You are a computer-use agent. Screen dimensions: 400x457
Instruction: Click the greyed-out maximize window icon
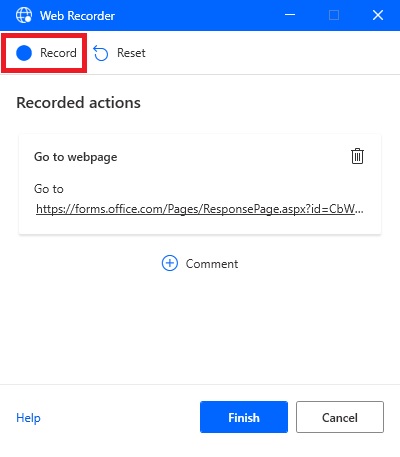point(334,15)
